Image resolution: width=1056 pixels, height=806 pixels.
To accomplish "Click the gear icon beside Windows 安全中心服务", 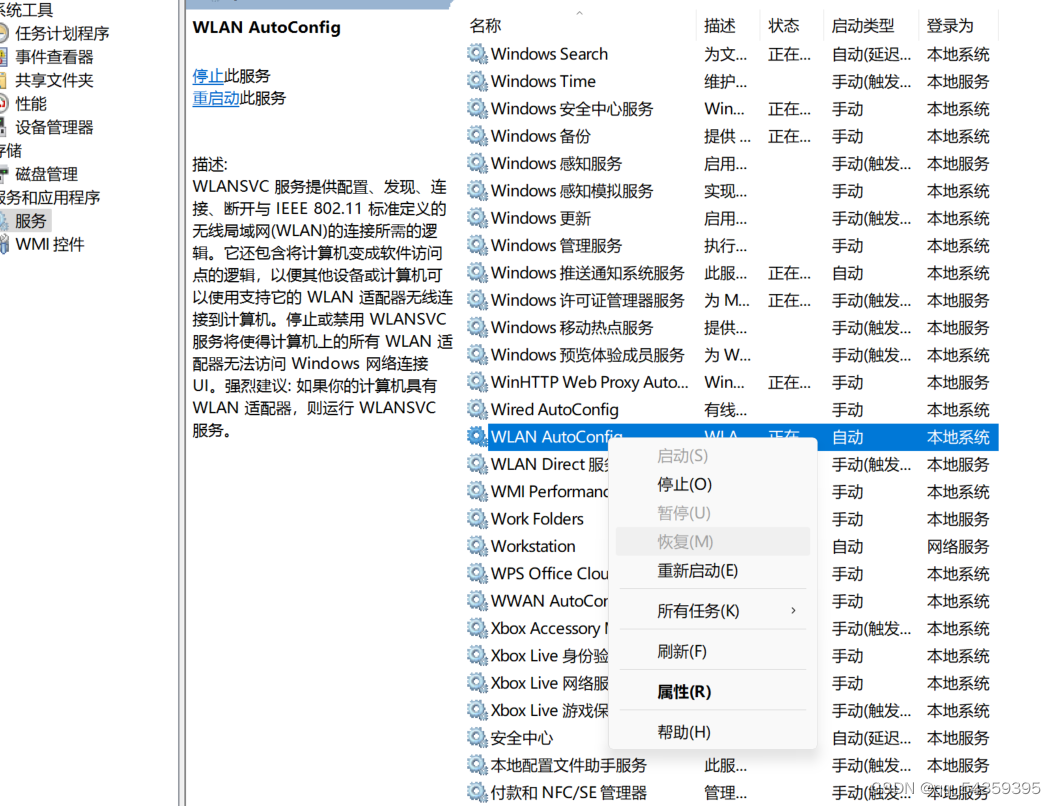I will point(477,108).
